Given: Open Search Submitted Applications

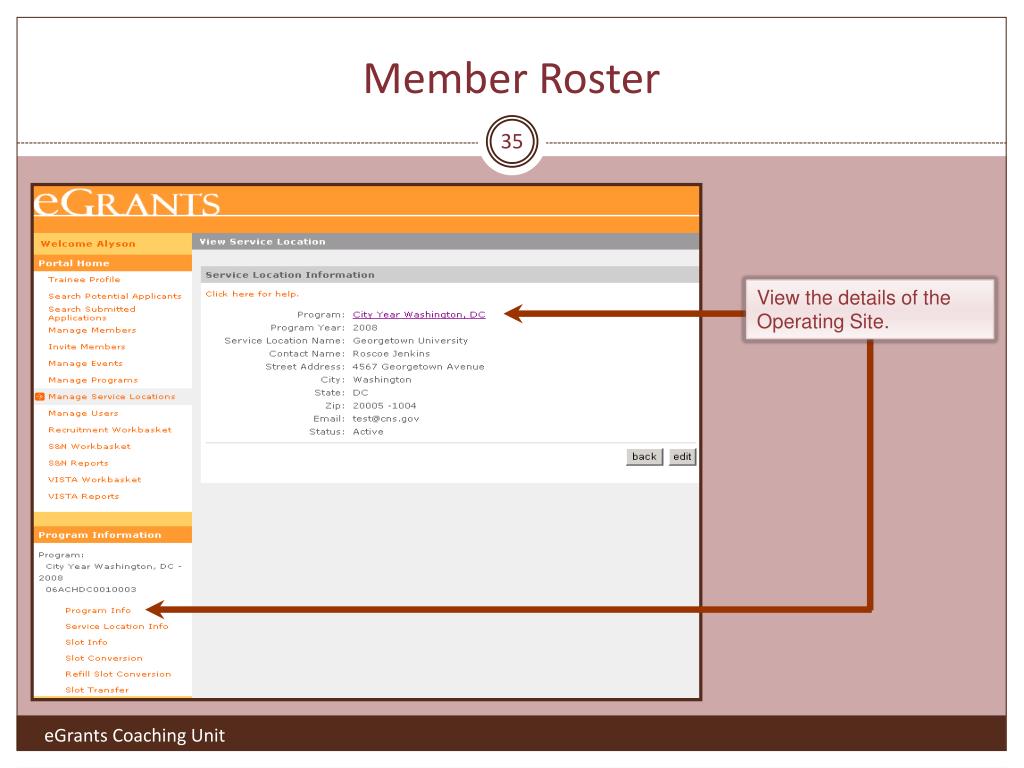Looking at the screenshot, I should (91, 313).
